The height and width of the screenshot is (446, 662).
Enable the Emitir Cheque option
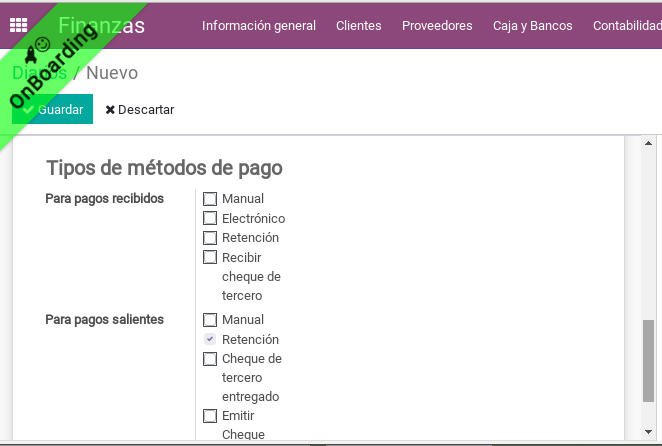pos(210,416)
